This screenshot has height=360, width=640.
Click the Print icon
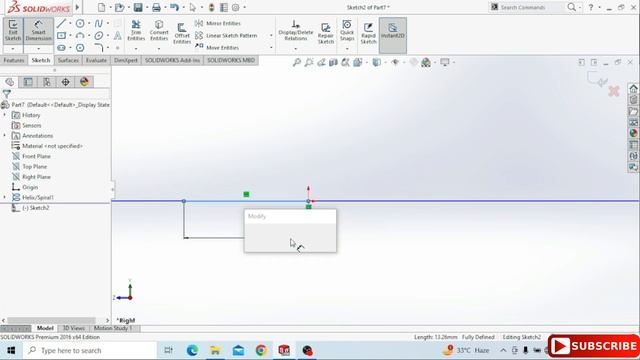pos(156,7)
